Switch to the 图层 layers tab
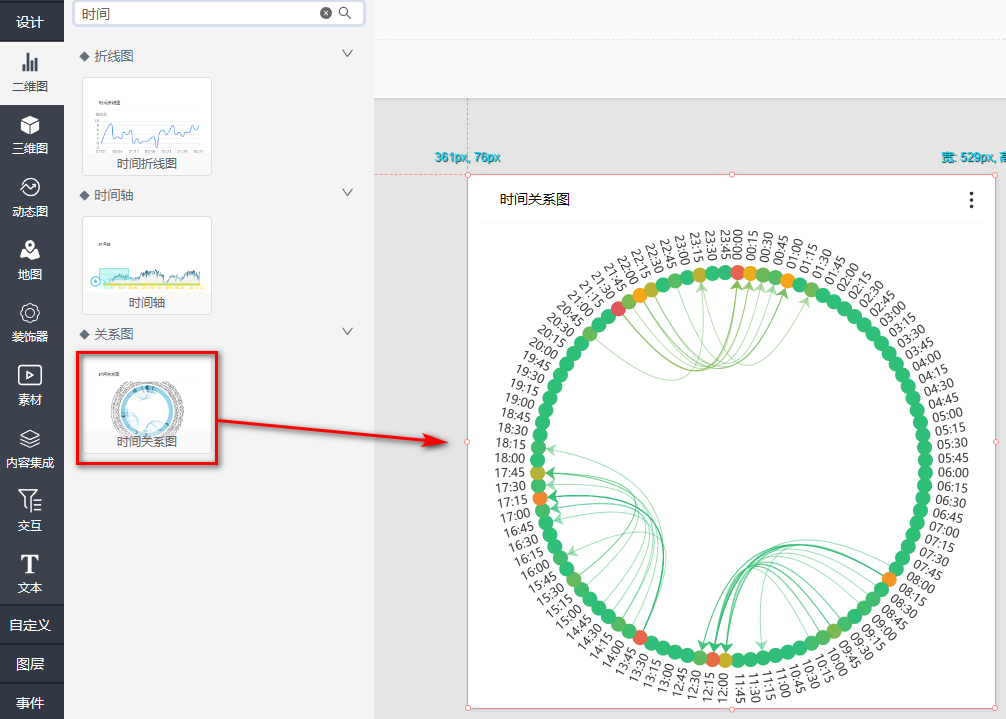Viewport: 1006px width, 719px height. (x=30, y=664)
